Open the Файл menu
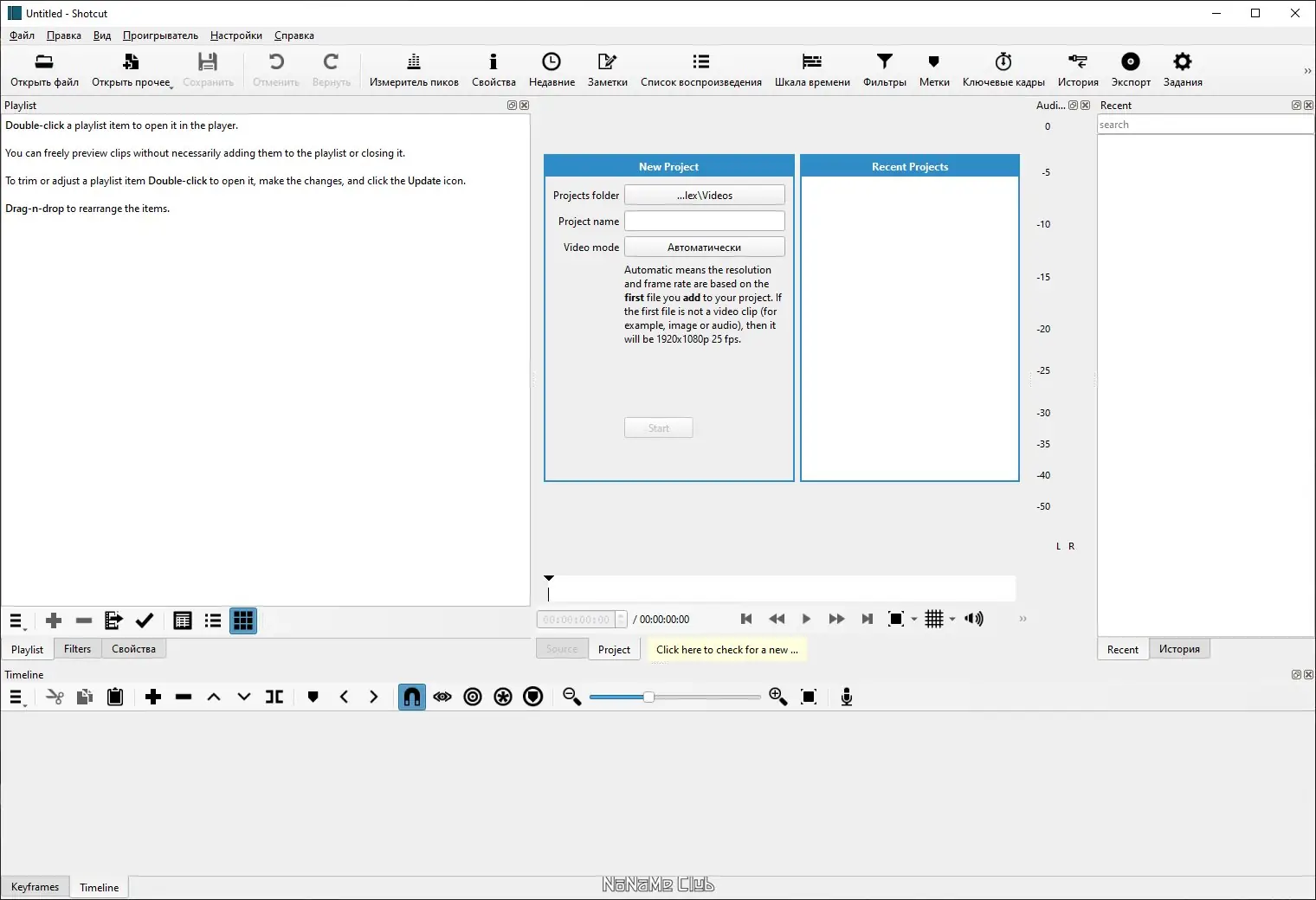The image size is (1316, 900). click(23, 35)
